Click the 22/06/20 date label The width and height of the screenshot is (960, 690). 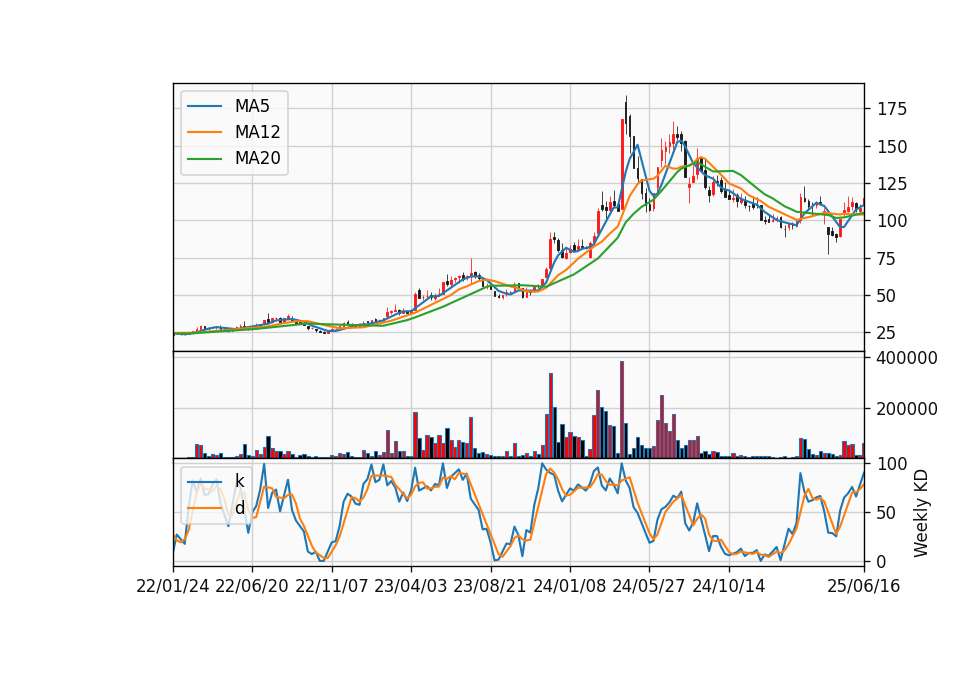click(x=252, y=587)
